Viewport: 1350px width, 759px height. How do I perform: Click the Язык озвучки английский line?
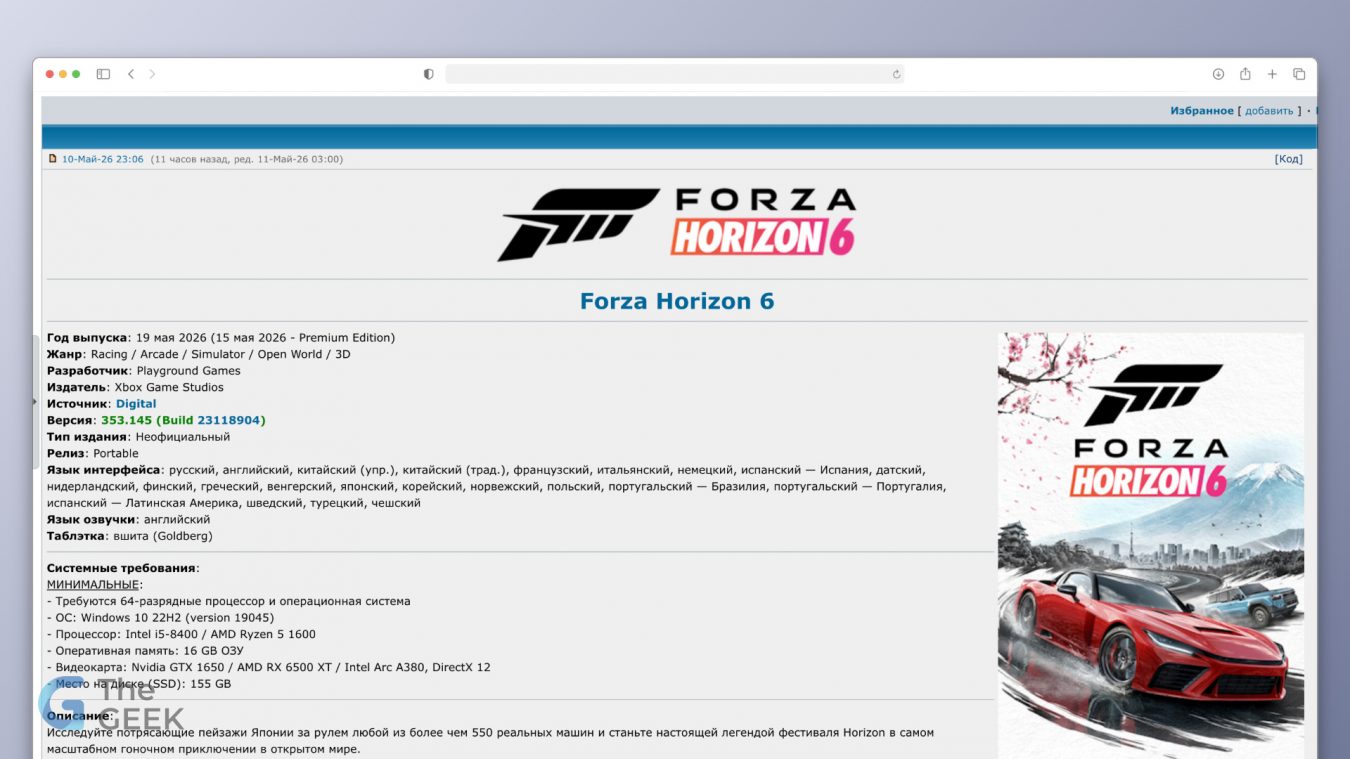128,520
